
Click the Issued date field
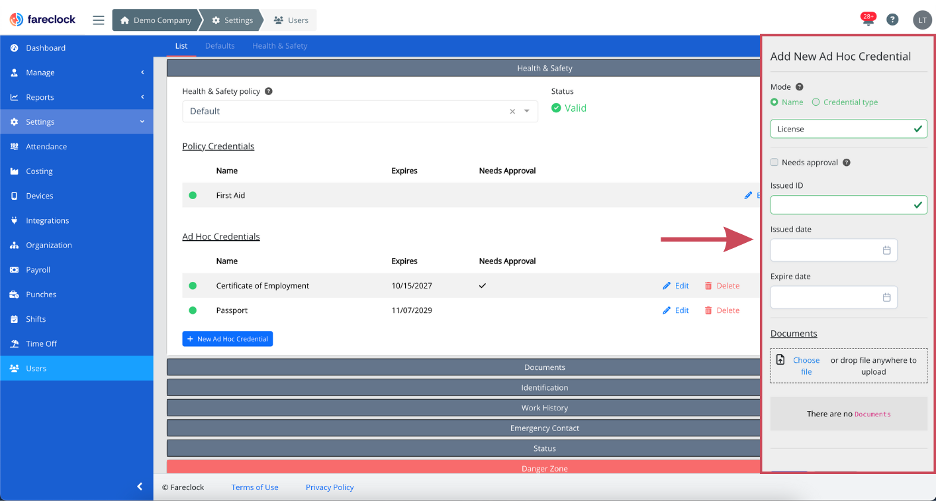coord(833,250)
